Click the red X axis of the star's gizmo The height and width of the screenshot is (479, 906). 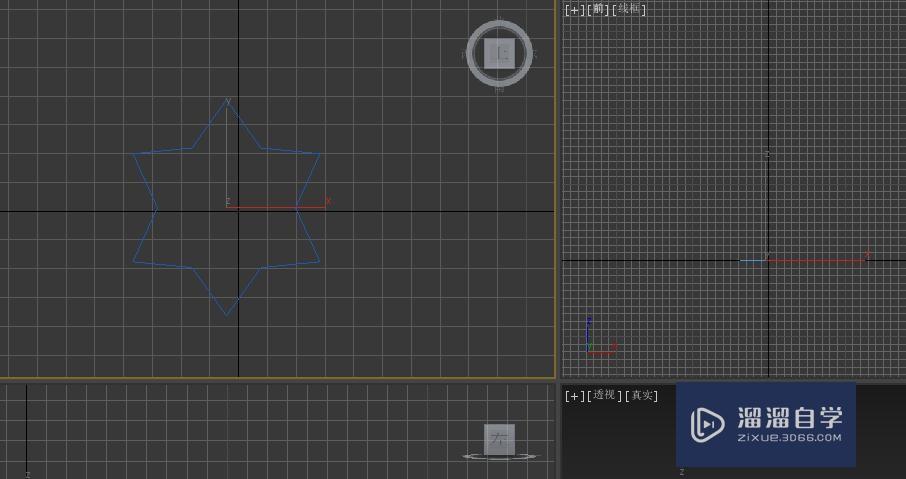coord(276,207)
